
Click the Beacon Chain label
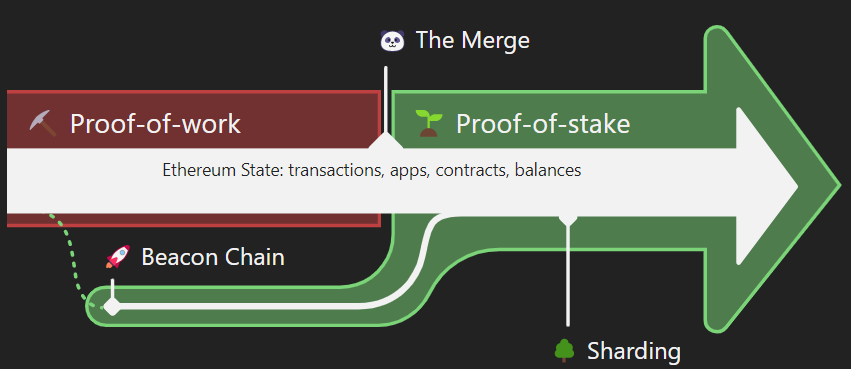tap(213, 257)
